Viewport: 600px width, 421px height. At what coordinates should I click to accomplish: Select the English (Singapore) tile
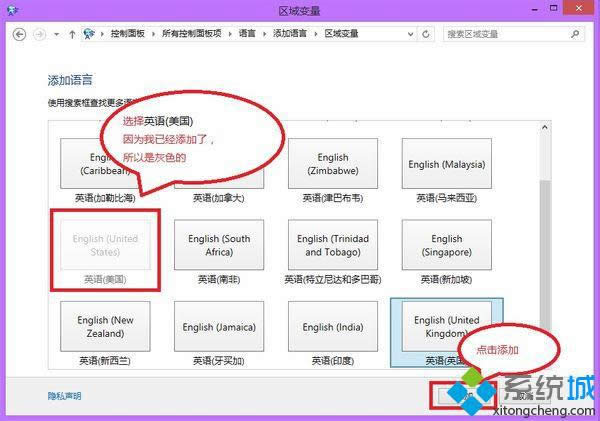pos(447,245)
